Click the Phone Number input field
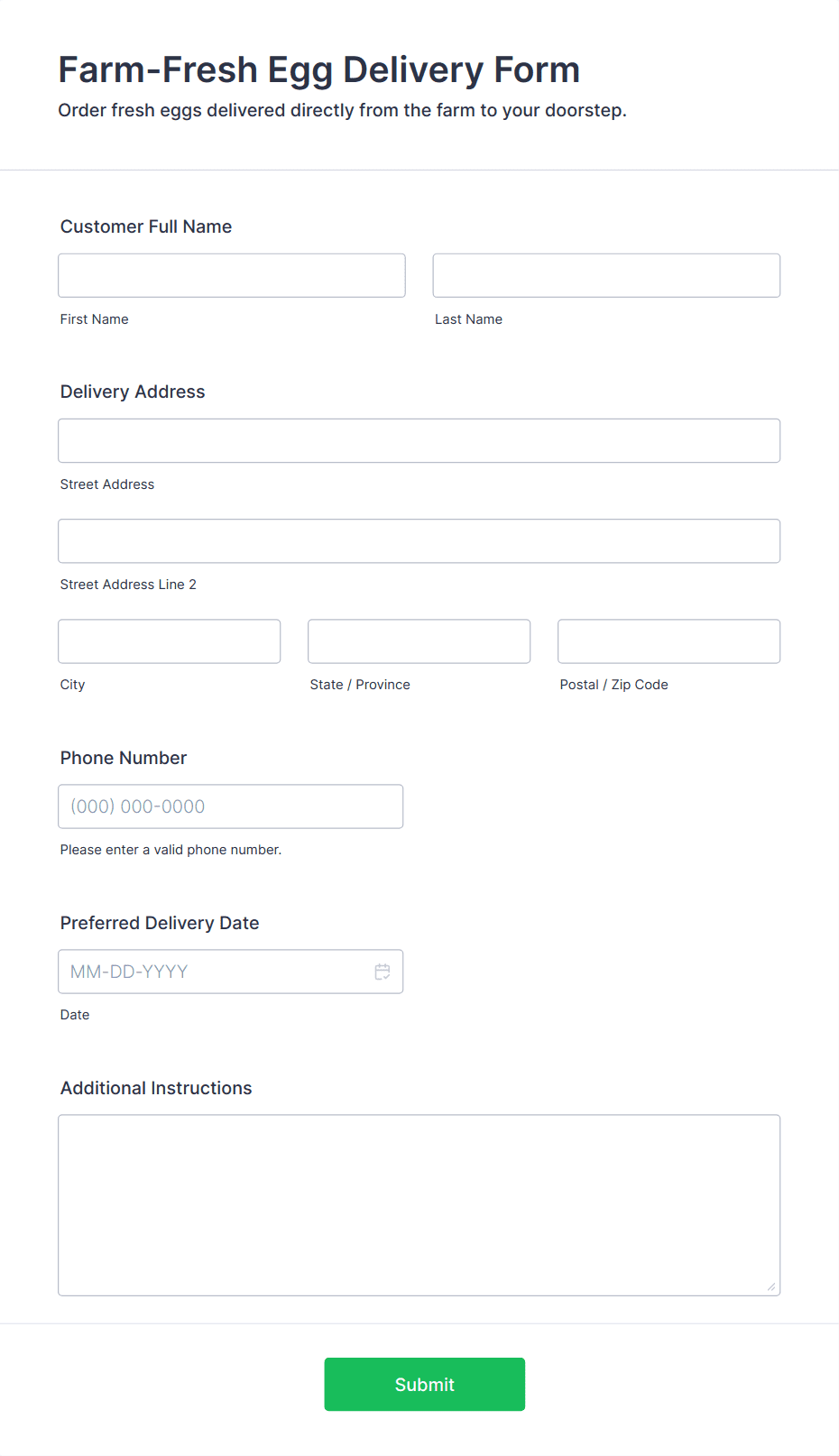 click(x=231, y=806)
